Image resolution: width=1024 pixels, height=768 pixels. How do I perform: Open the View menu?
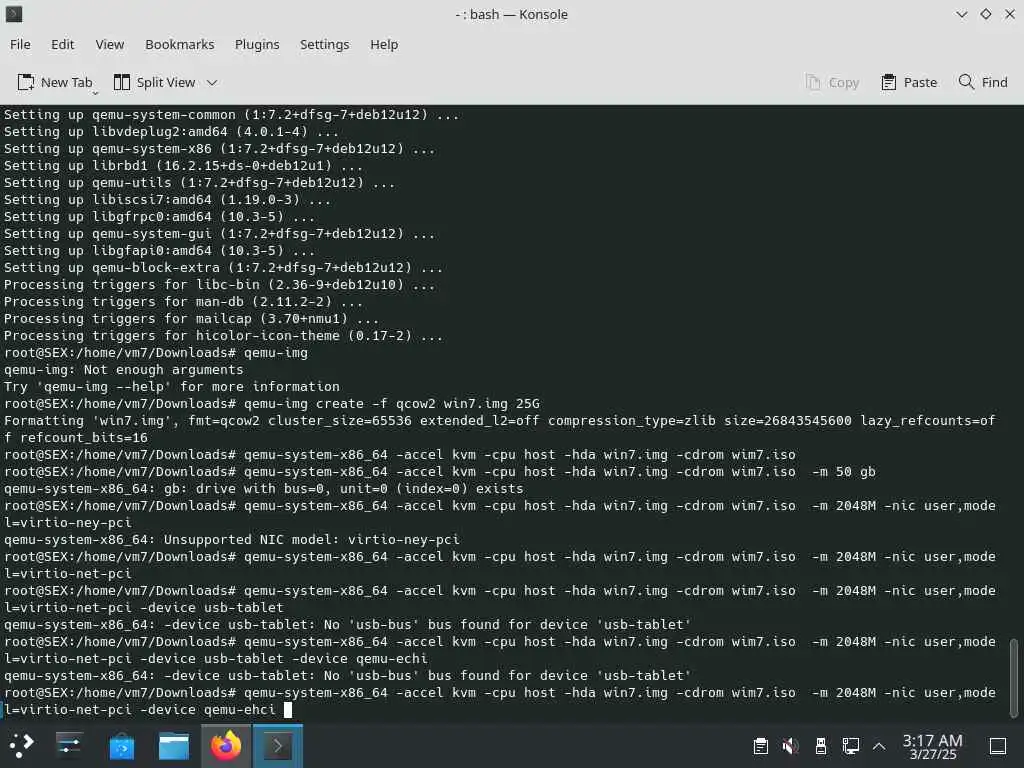click(110, 44)
